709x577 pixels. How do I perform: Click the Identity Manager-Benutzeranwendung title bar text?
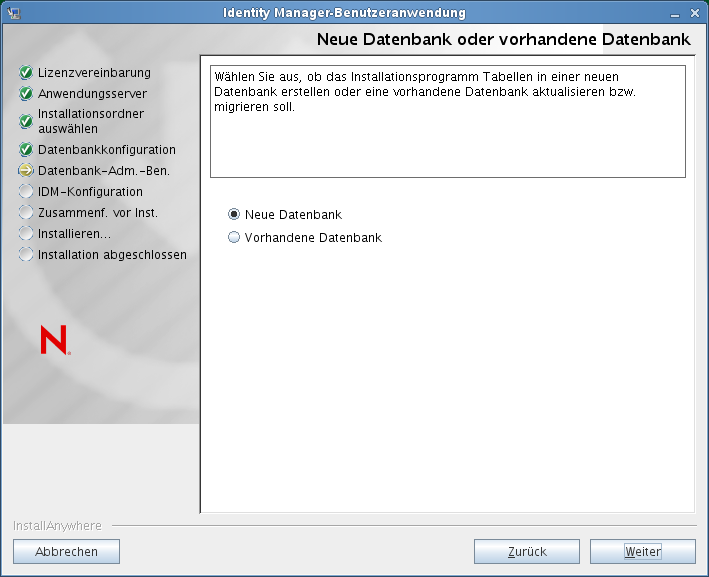344,13
